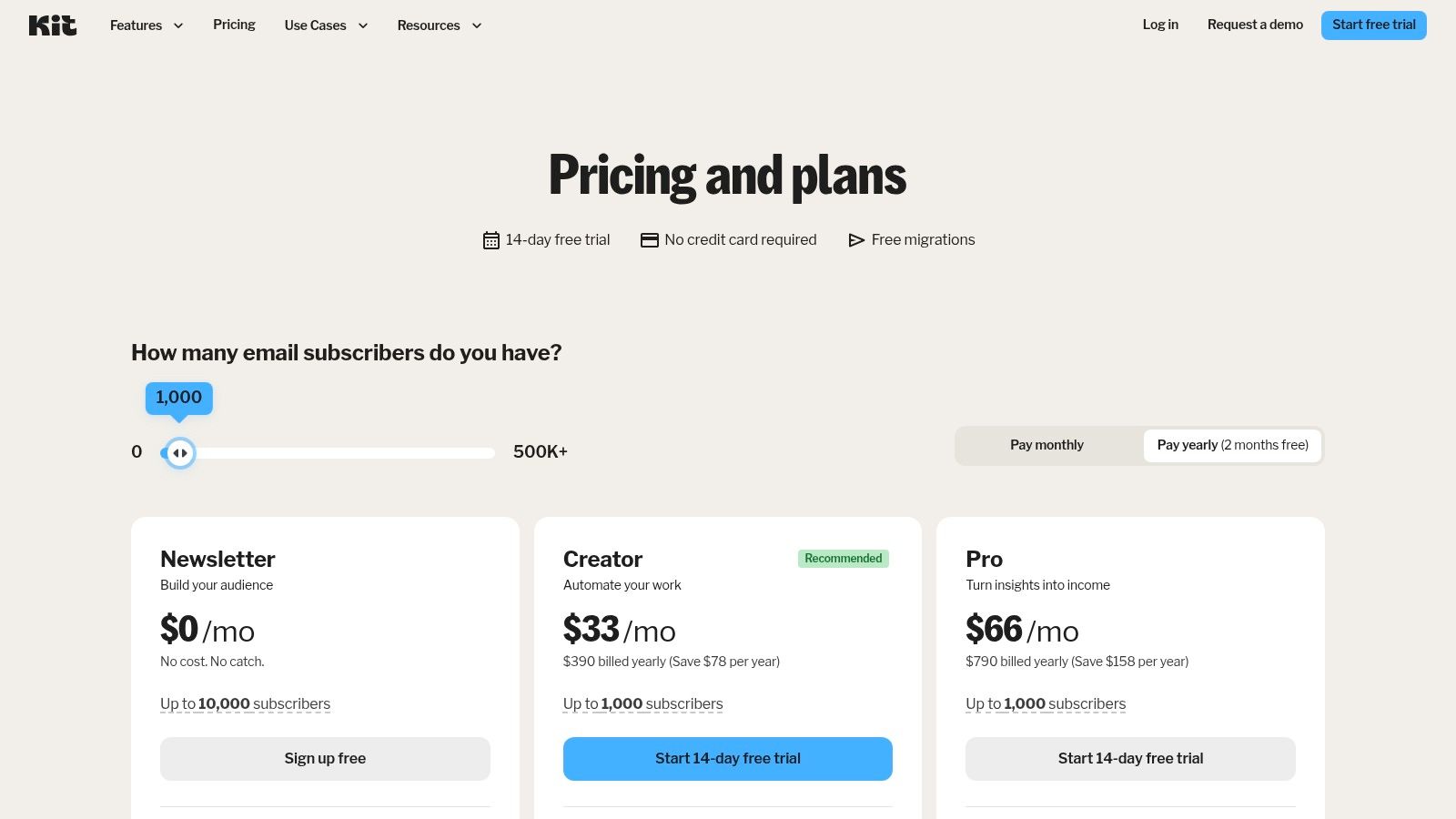Expand the Use Cases menu
Image resolution: width=1456 pixels, height=819 pixels.
(x=326, y=25)
